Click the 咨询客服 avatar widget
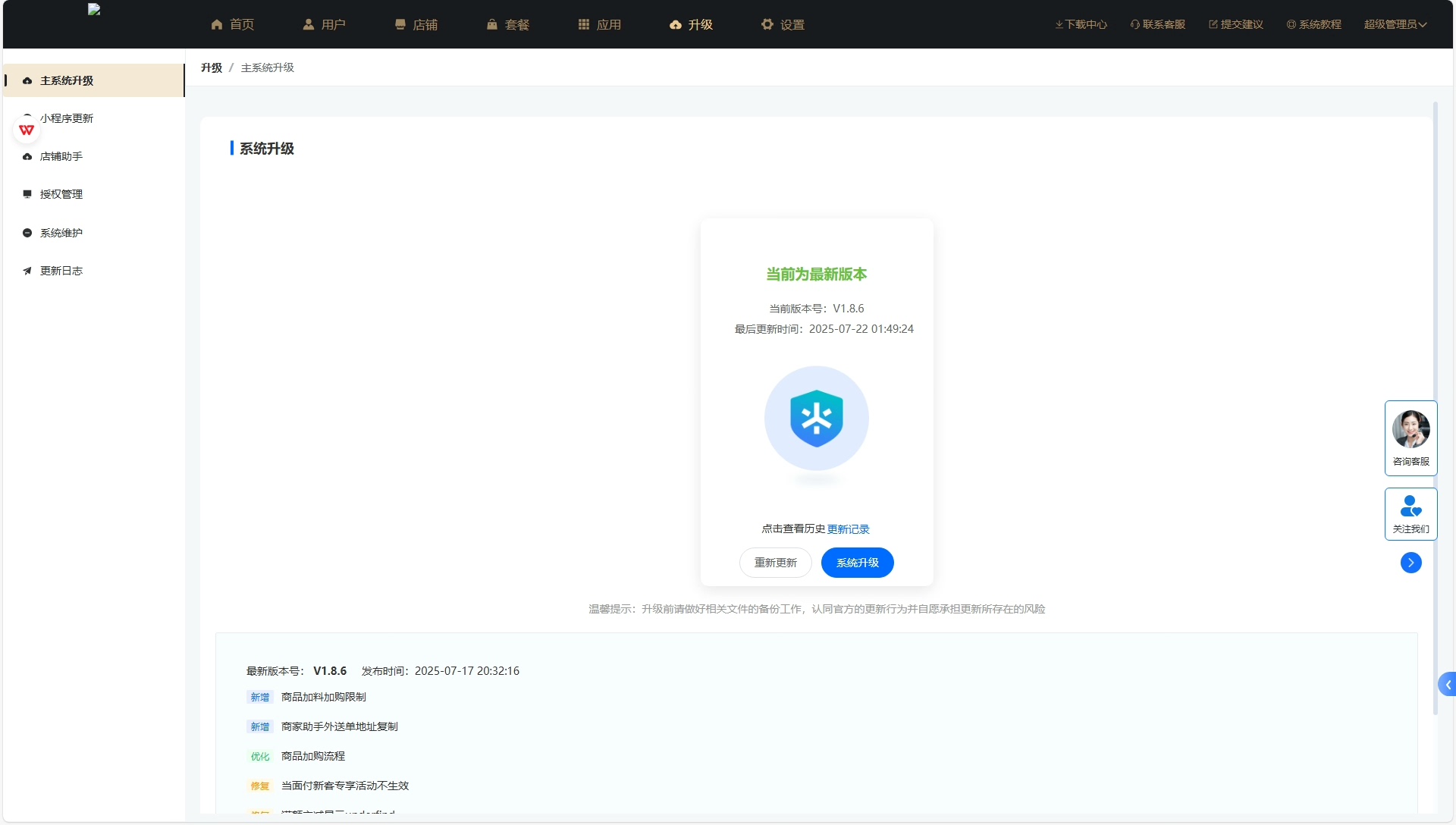 tap(1410, 430)
